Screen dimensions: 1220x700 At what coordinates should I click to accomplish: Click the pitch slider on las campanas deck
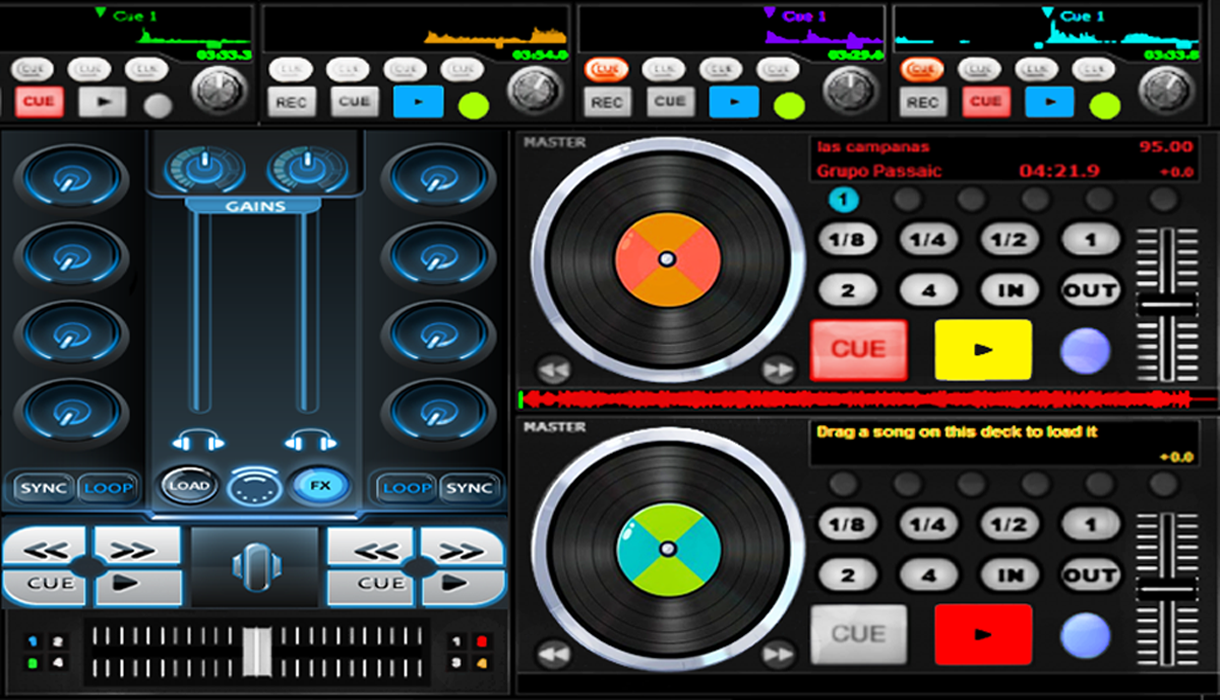click(x=1167, y=305)
